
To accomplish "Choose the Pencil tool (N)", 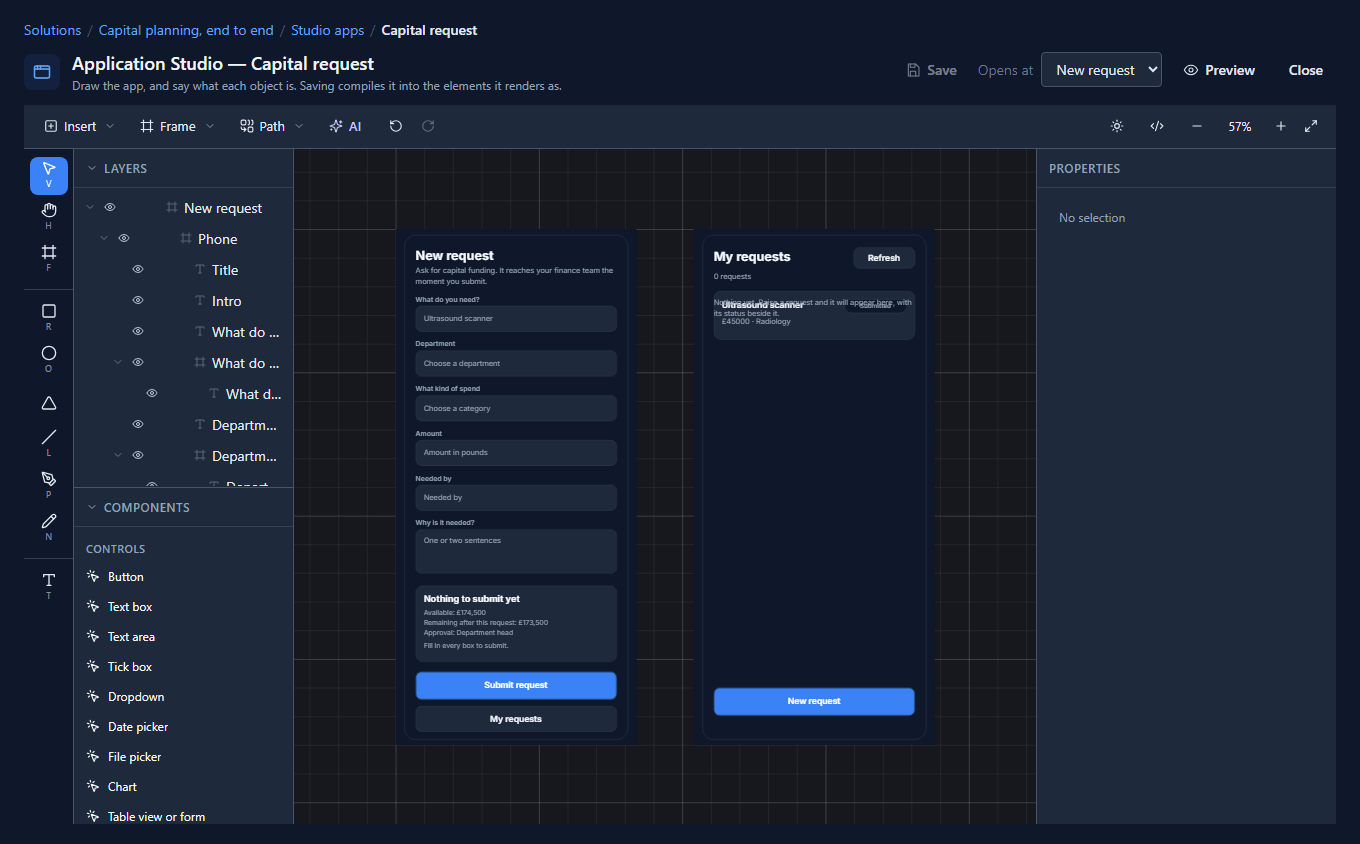I will (x=49, y=527).
